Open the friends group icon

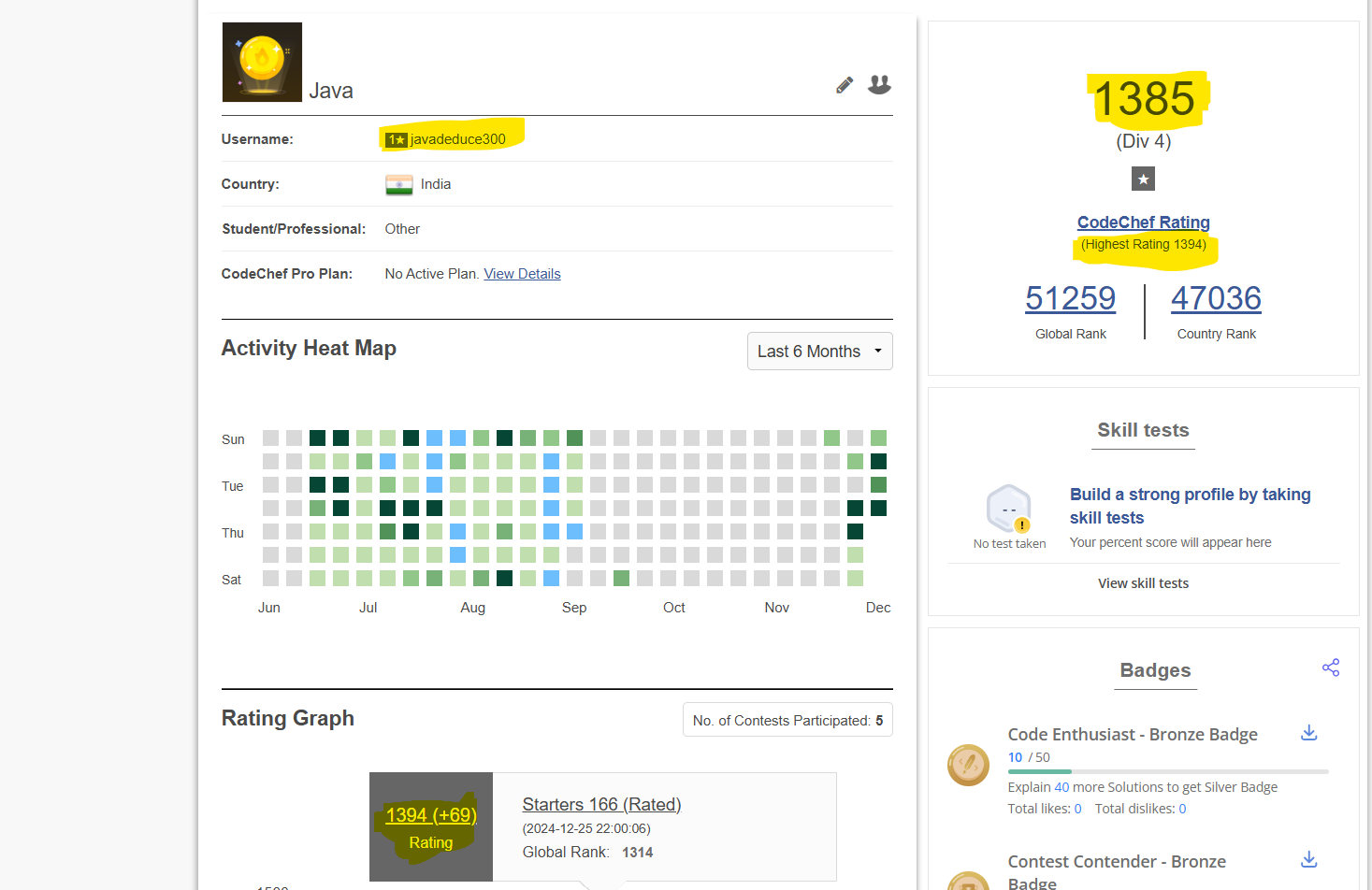tap(879, 84)
